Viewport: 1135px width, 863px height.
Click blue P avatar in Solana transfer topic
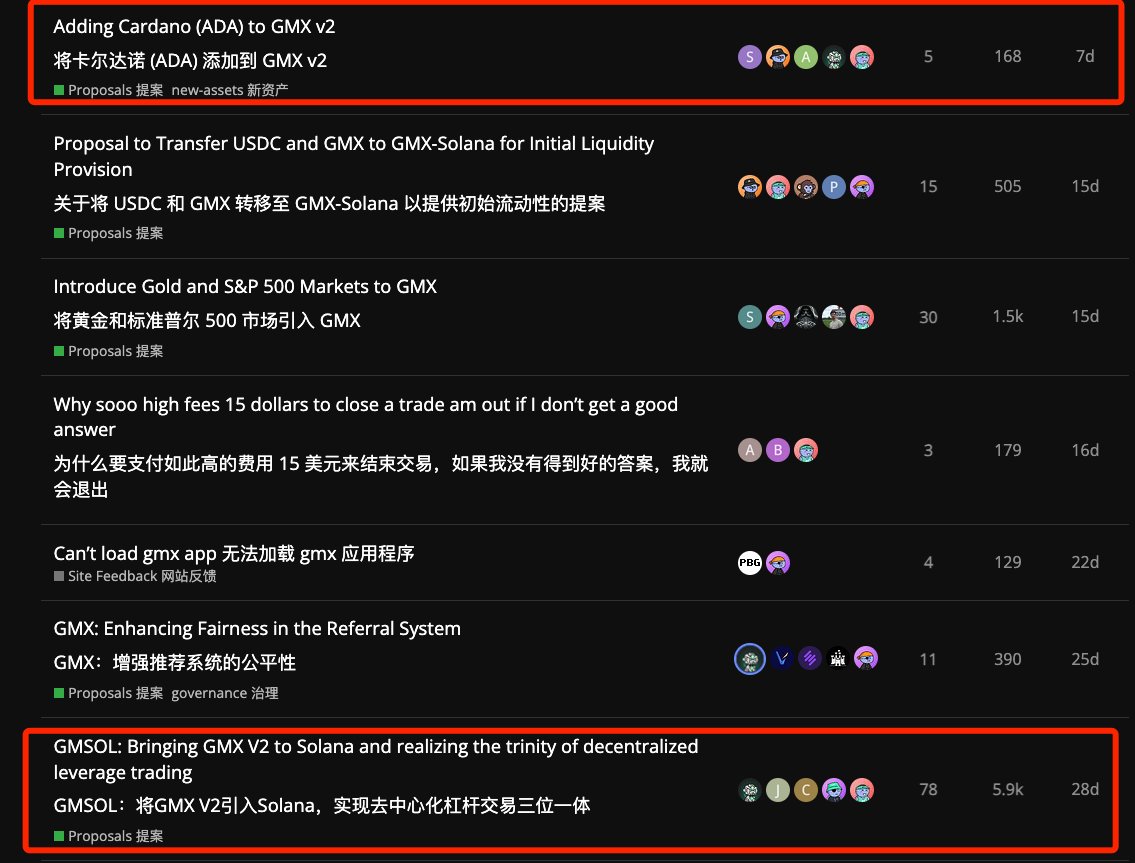834,187
